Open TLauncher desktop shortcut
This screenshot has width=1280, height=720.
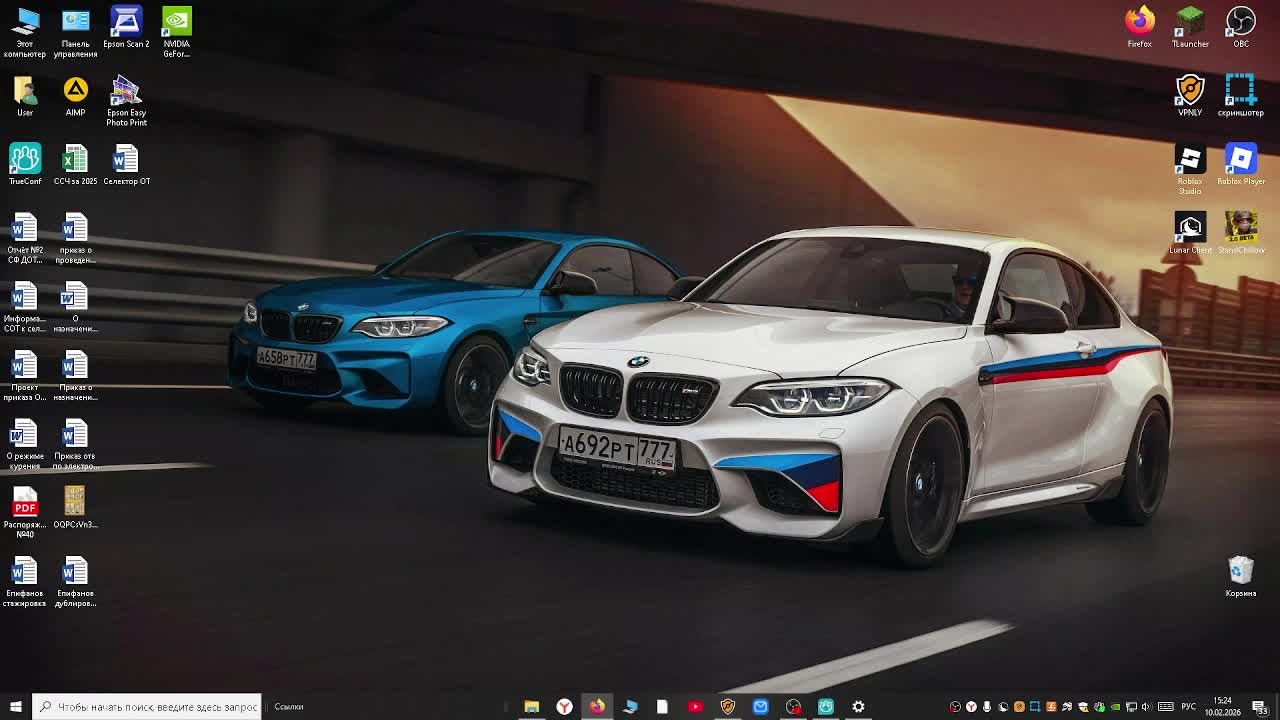(1190, 27)
